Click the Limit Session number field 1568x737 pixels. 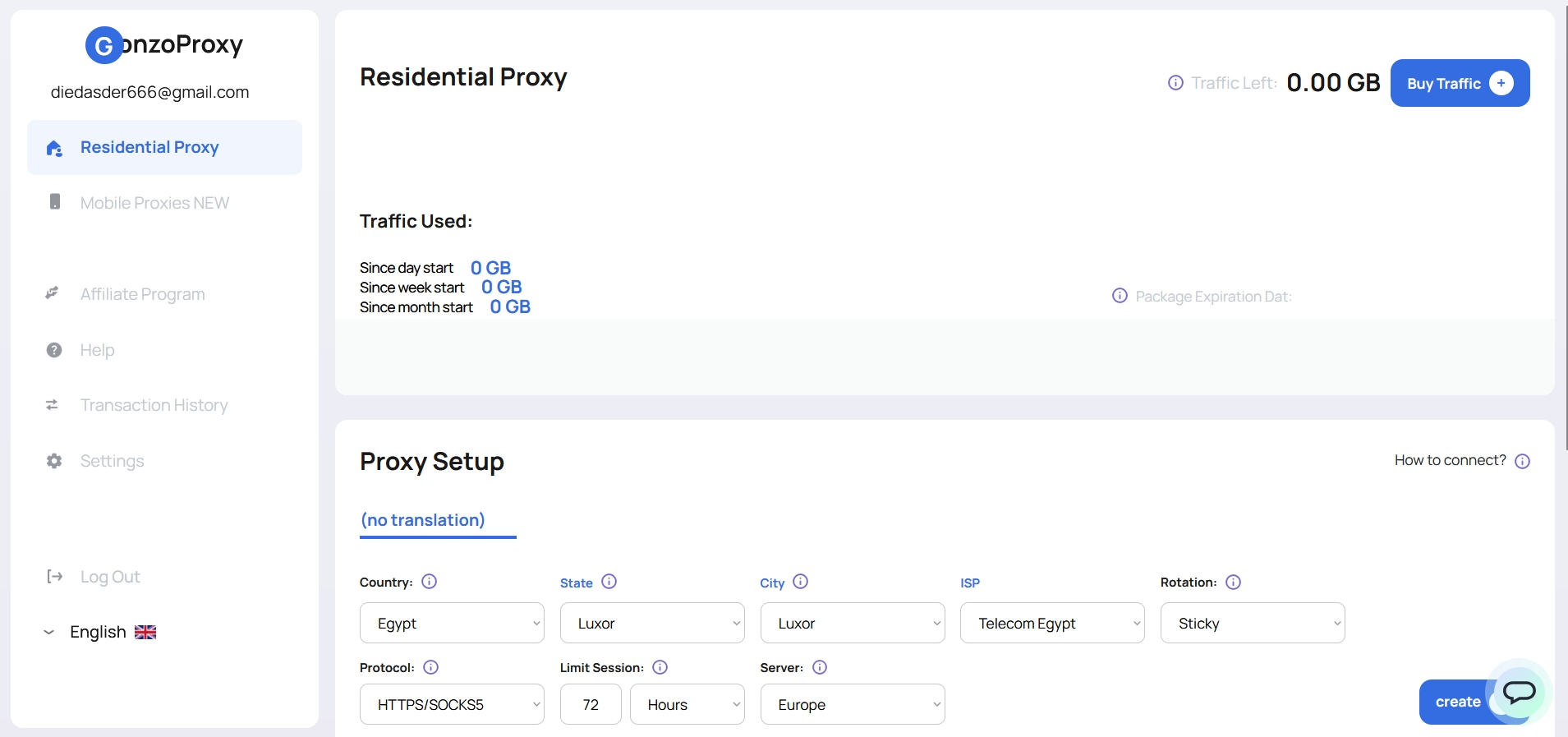[x=591, y=704]
